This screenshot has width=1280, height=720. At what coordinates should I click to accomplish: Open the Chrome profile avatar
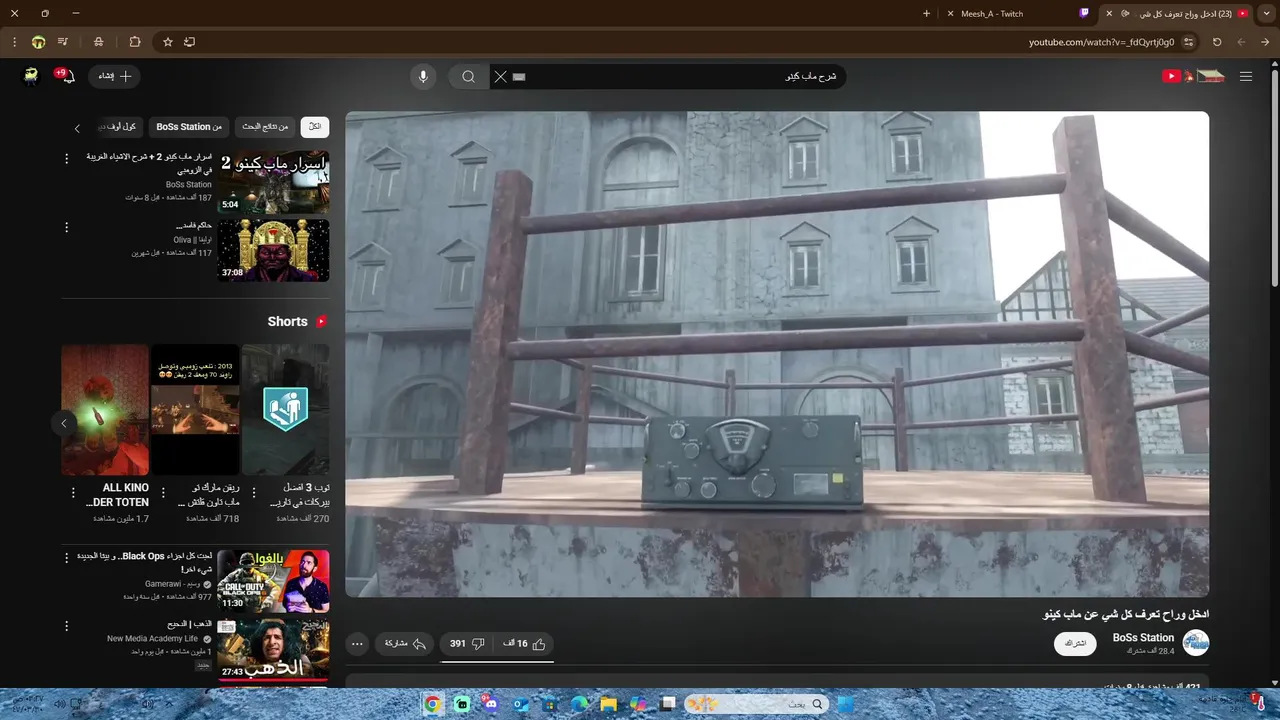click(x=39, y=42)
